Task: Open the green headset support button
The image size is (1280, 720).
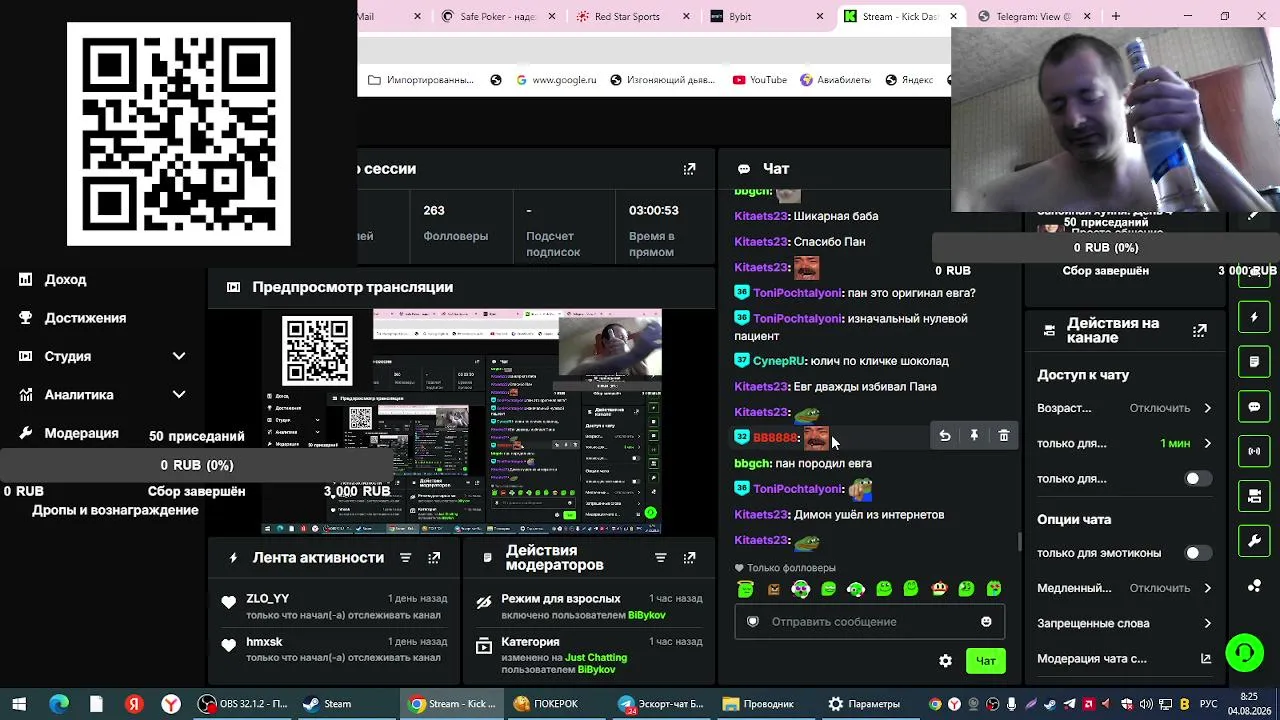Action: click(x=1245, y=654)
